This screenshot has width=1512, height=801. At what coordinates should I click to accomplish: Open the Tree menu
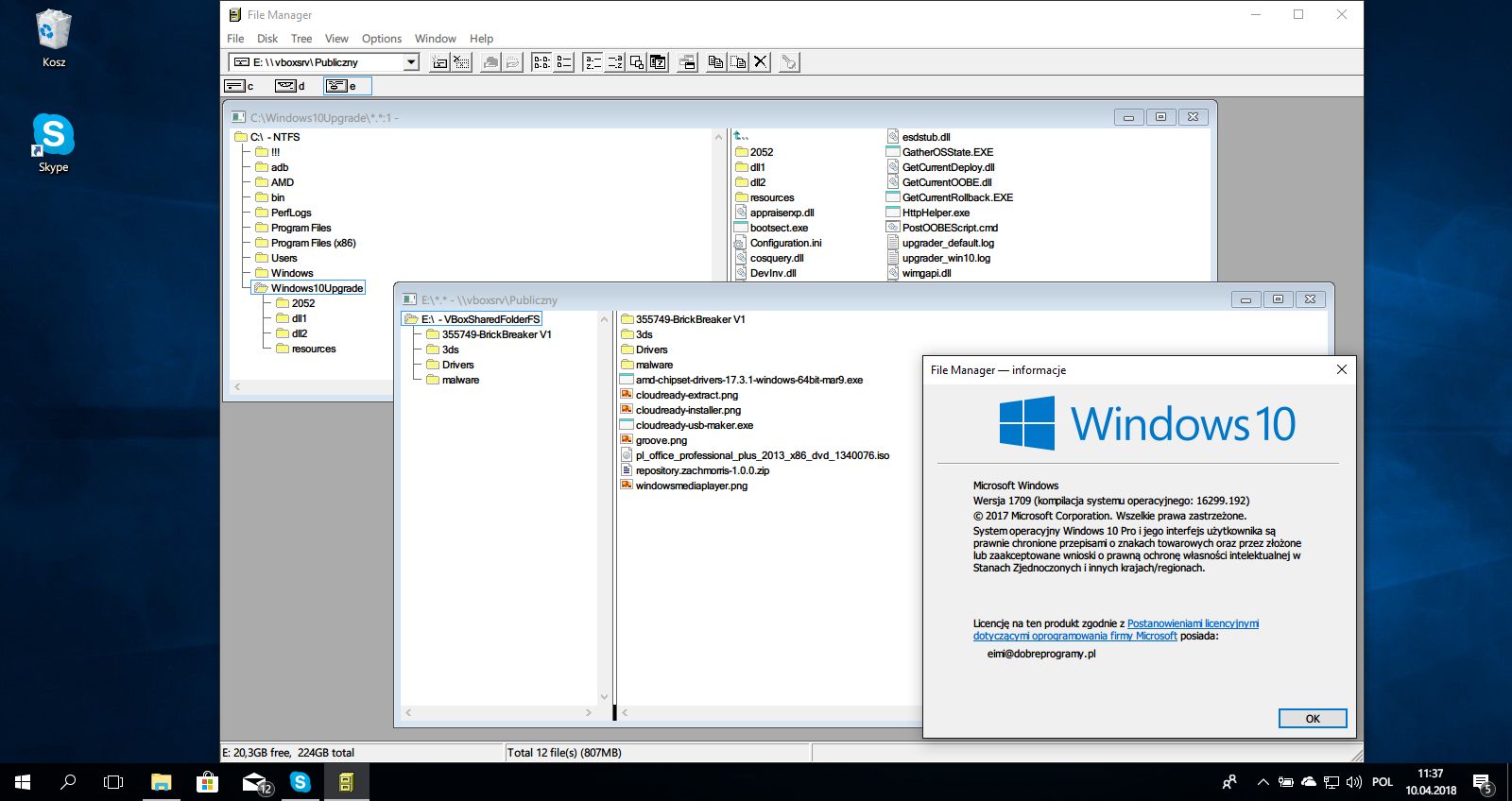coord(301,39)
